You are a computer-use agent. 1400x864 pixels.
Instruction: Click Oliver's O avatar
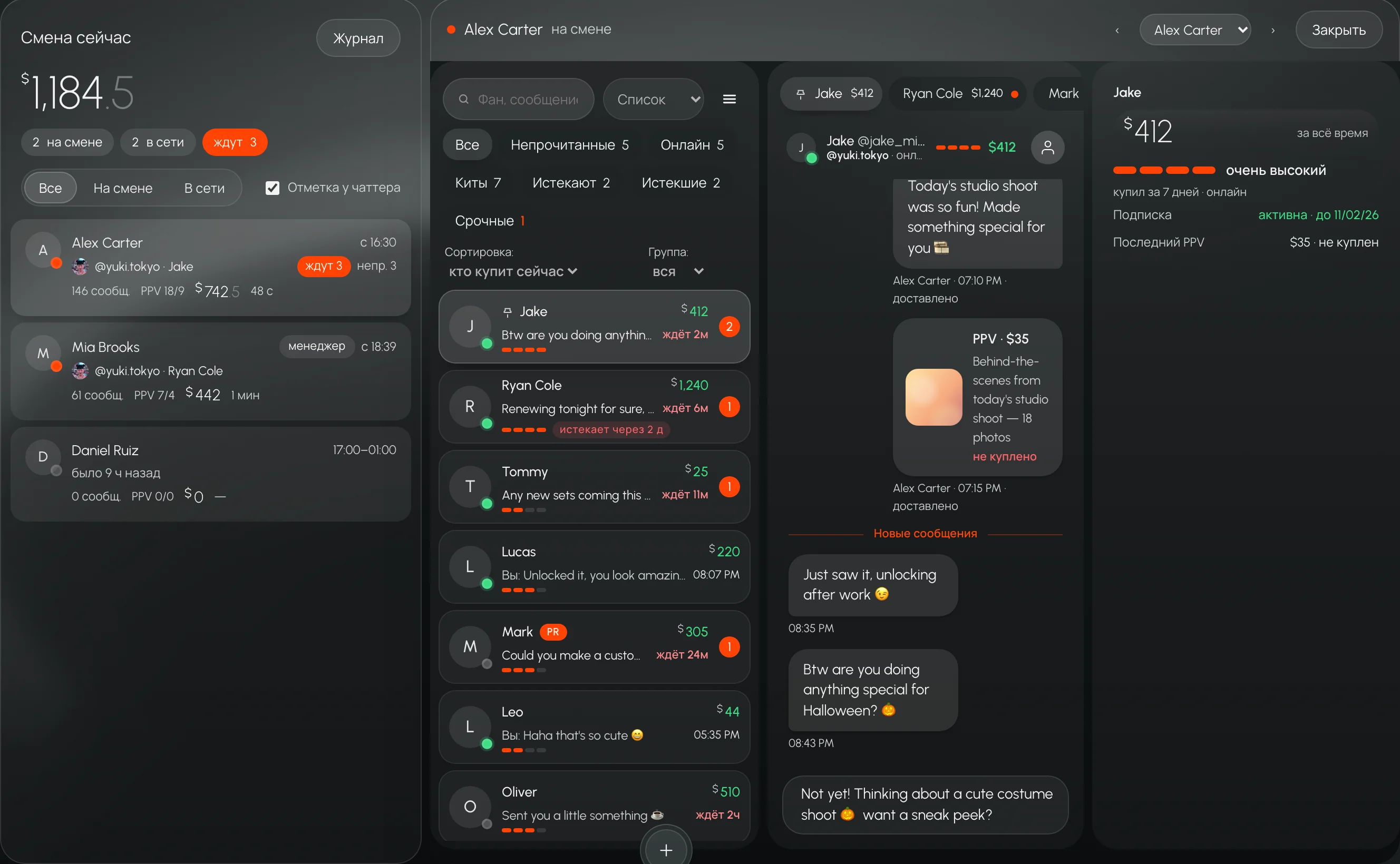470,806
